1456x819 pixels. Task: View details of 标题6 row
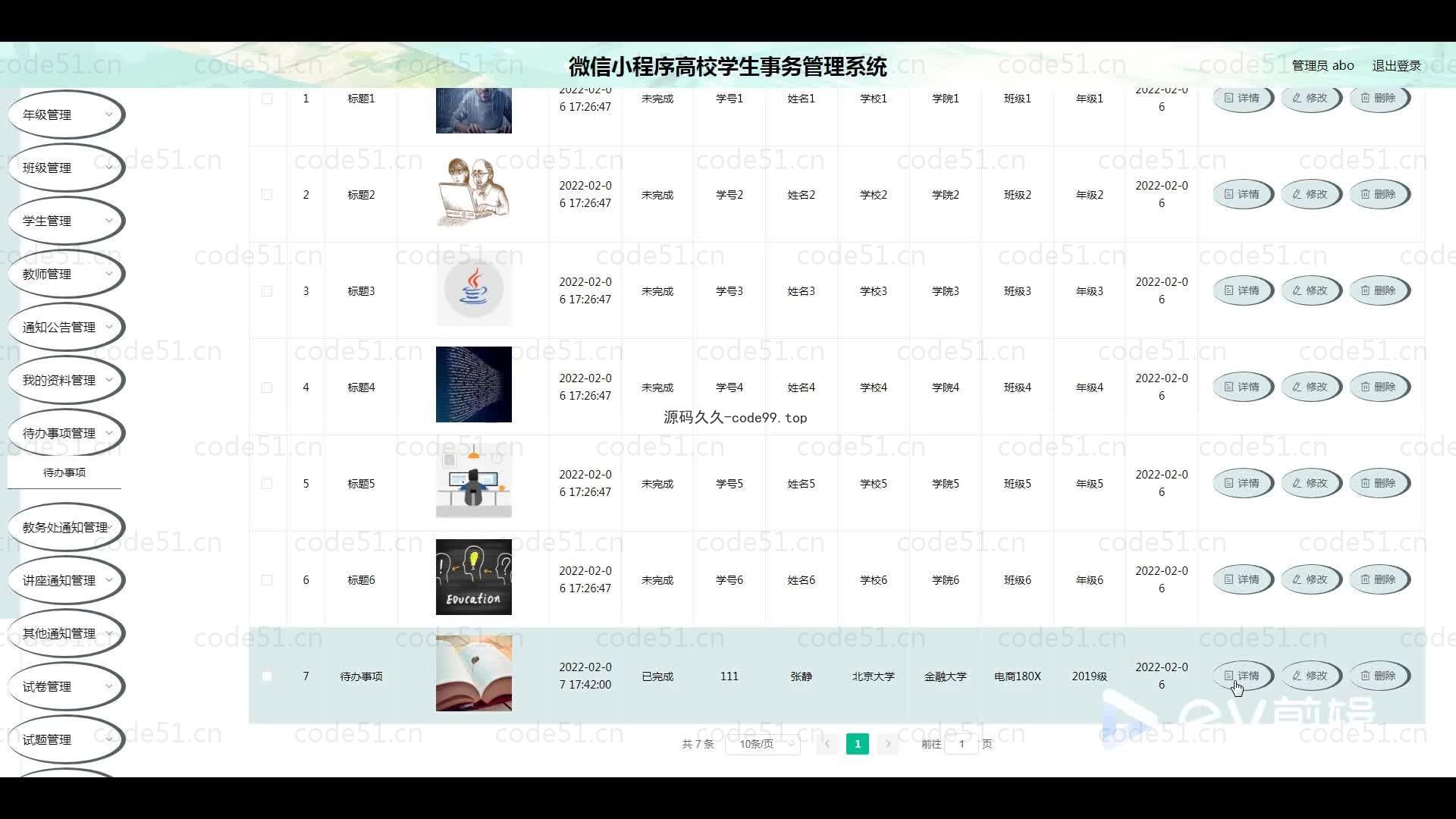tap(1242, 579)
